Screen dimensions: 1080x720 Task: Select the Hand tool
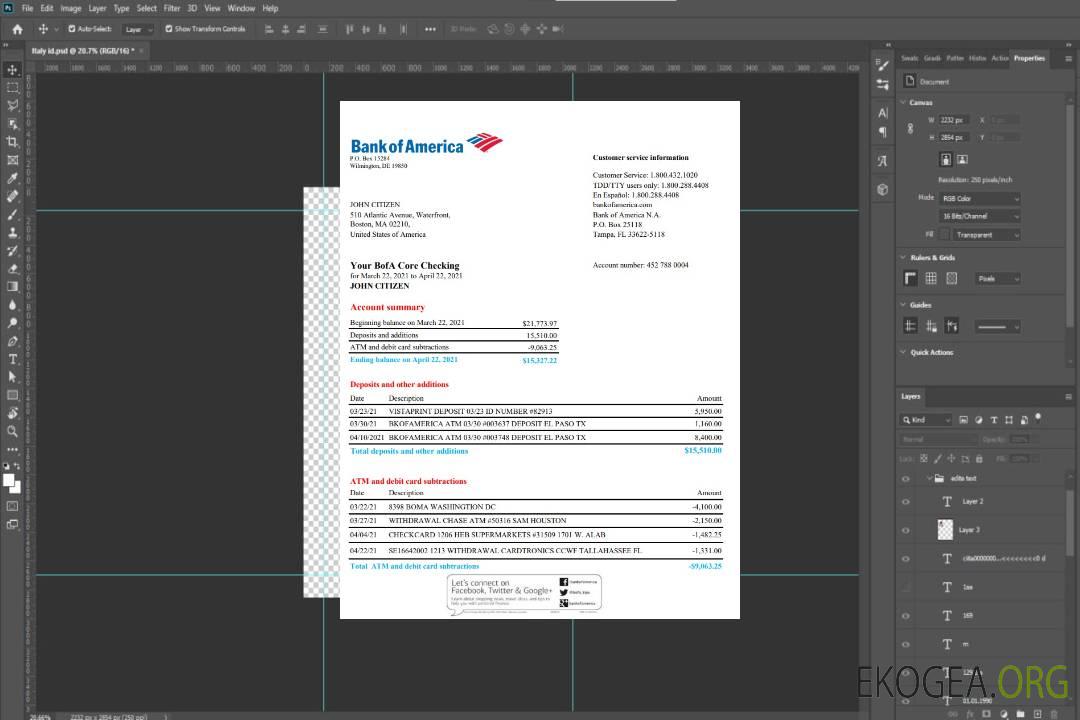pyautogui.click(x=12, y=413)
